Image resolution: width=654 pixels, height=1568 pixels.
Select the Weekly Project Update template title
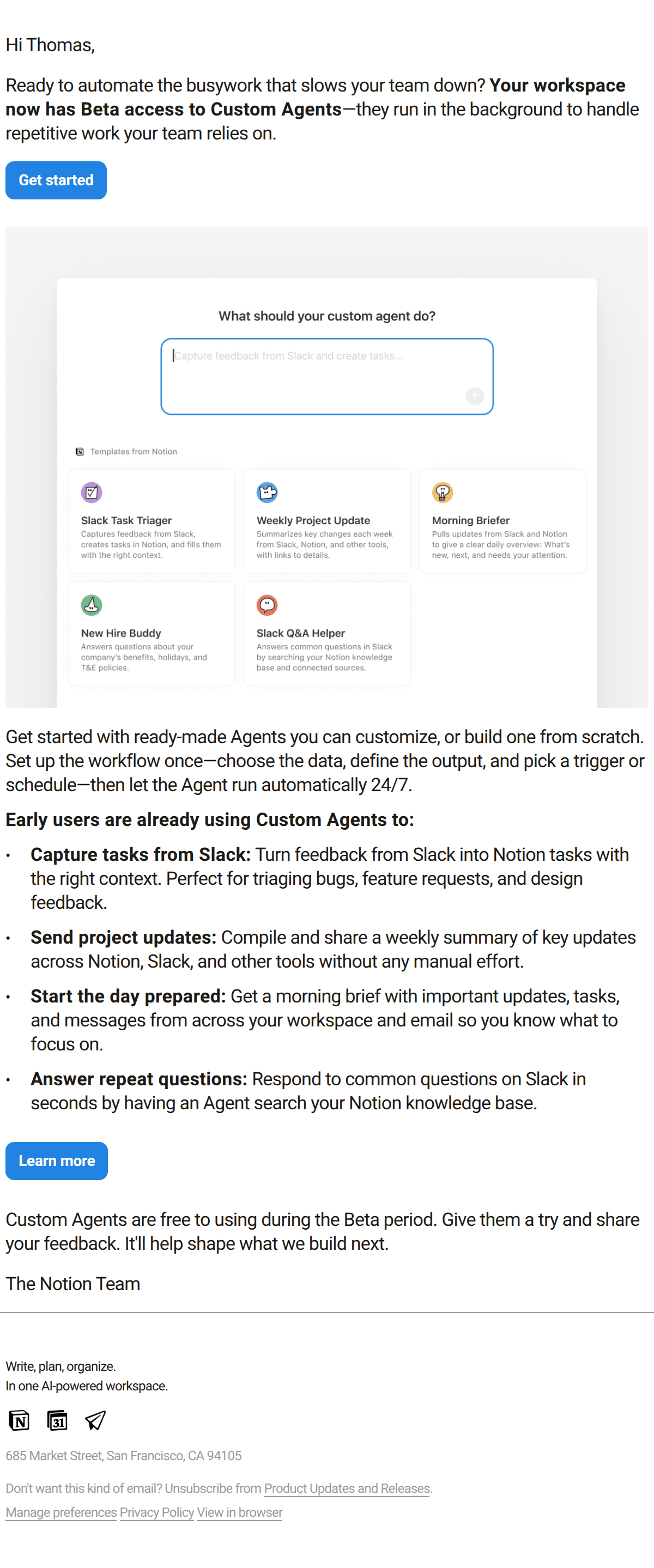(313, 520)
